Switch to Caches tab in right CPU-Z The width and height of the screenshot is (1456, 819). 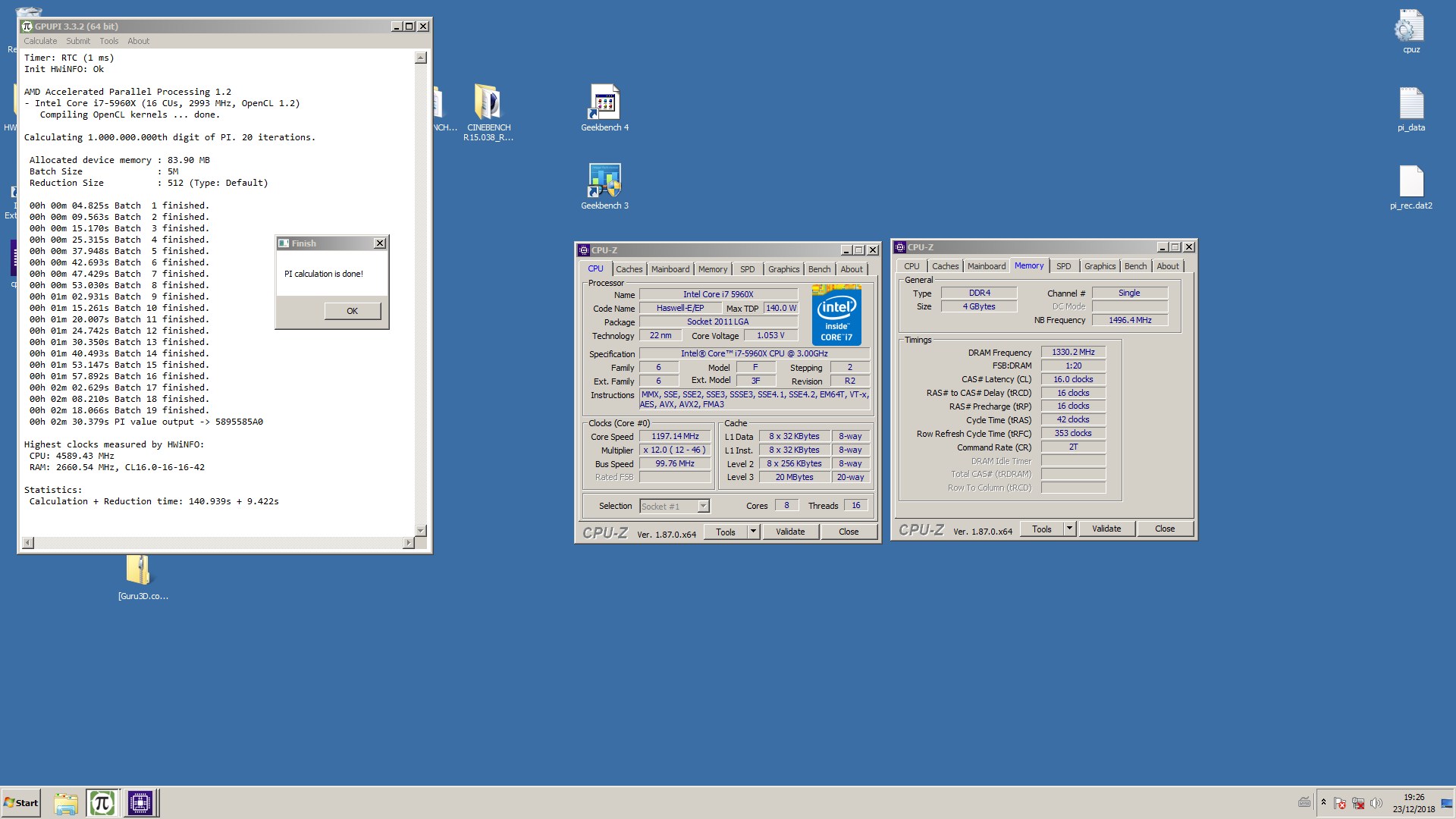(945, 266)
